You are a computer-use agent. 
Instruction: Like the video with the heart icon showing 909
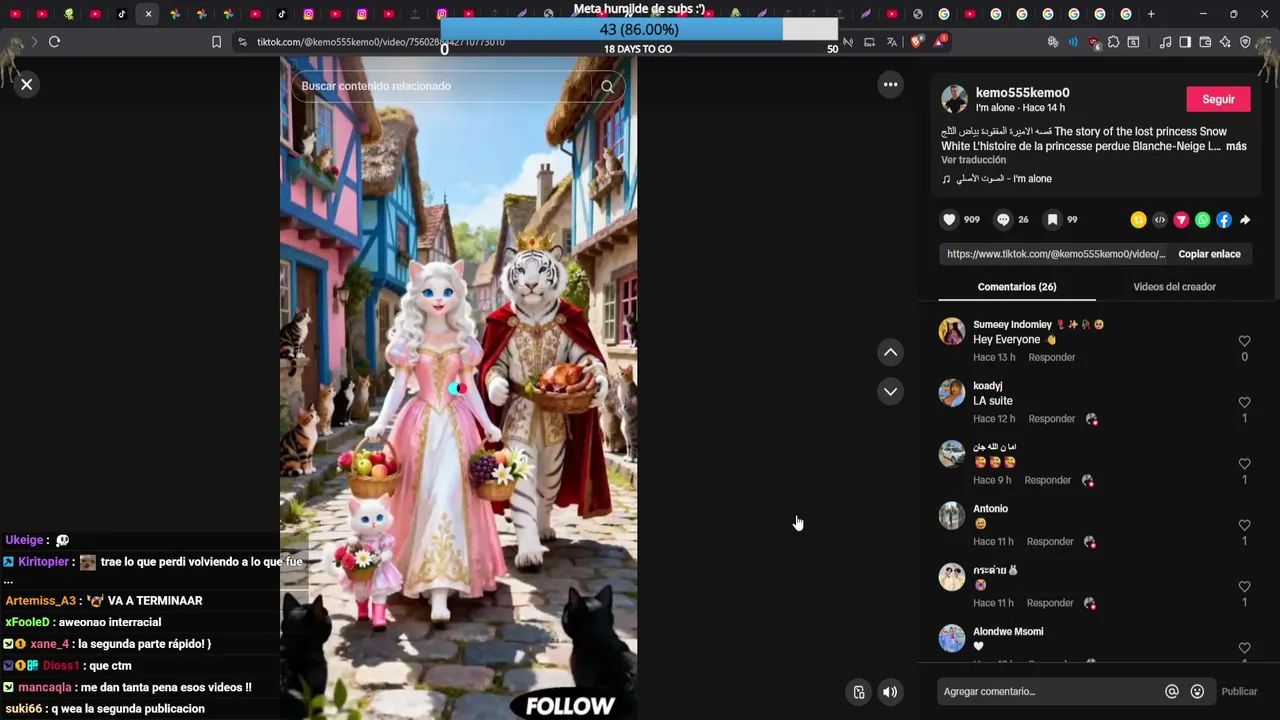[949, 220]
